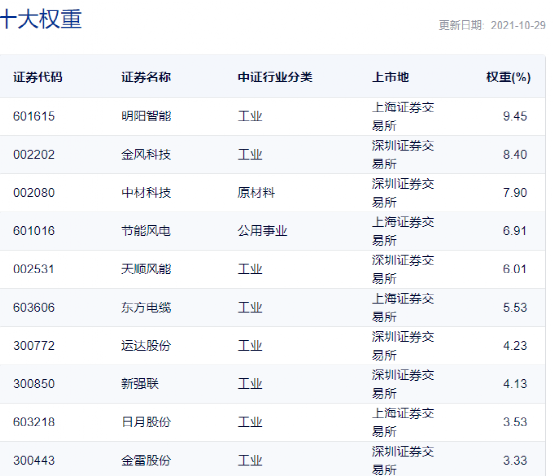Click 工业 in the 日月股份 row
The width and height of the screenshot is (554, 476).
250,422
